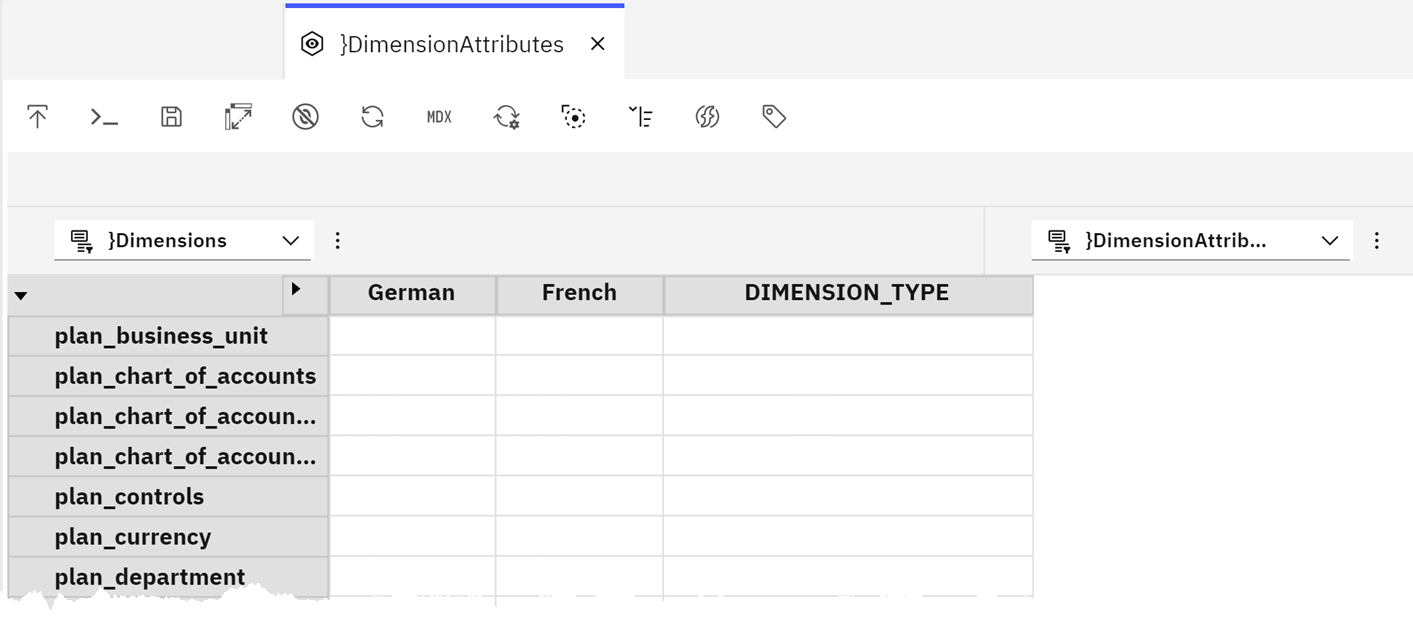Viewport: 1413px width, 617px height.
Task: Toggle automatic recalculation
Action: [x=505, y=117]
